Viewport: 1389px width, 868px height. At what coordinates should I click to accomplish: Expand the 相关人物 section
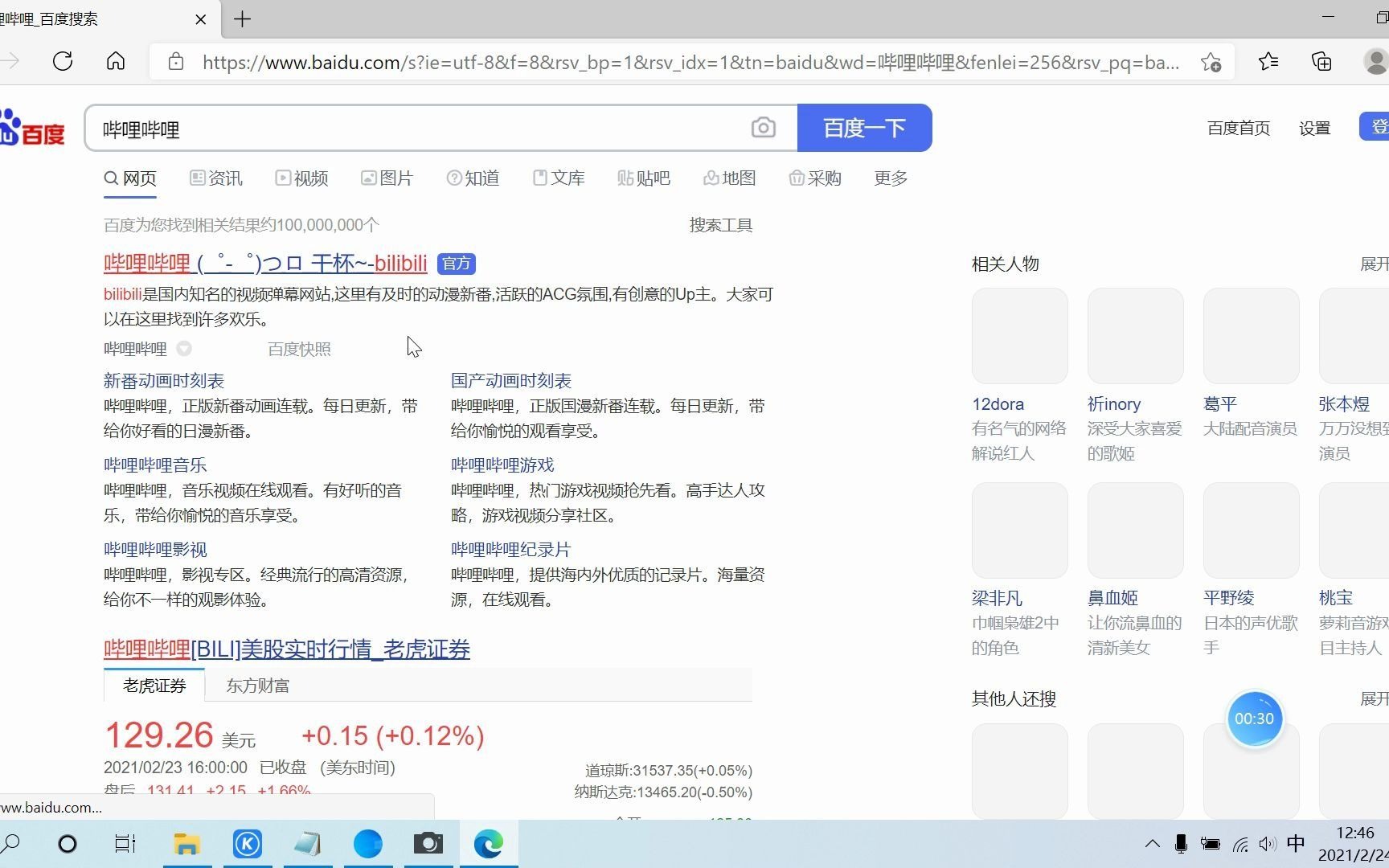click(x=1374, y=264)
